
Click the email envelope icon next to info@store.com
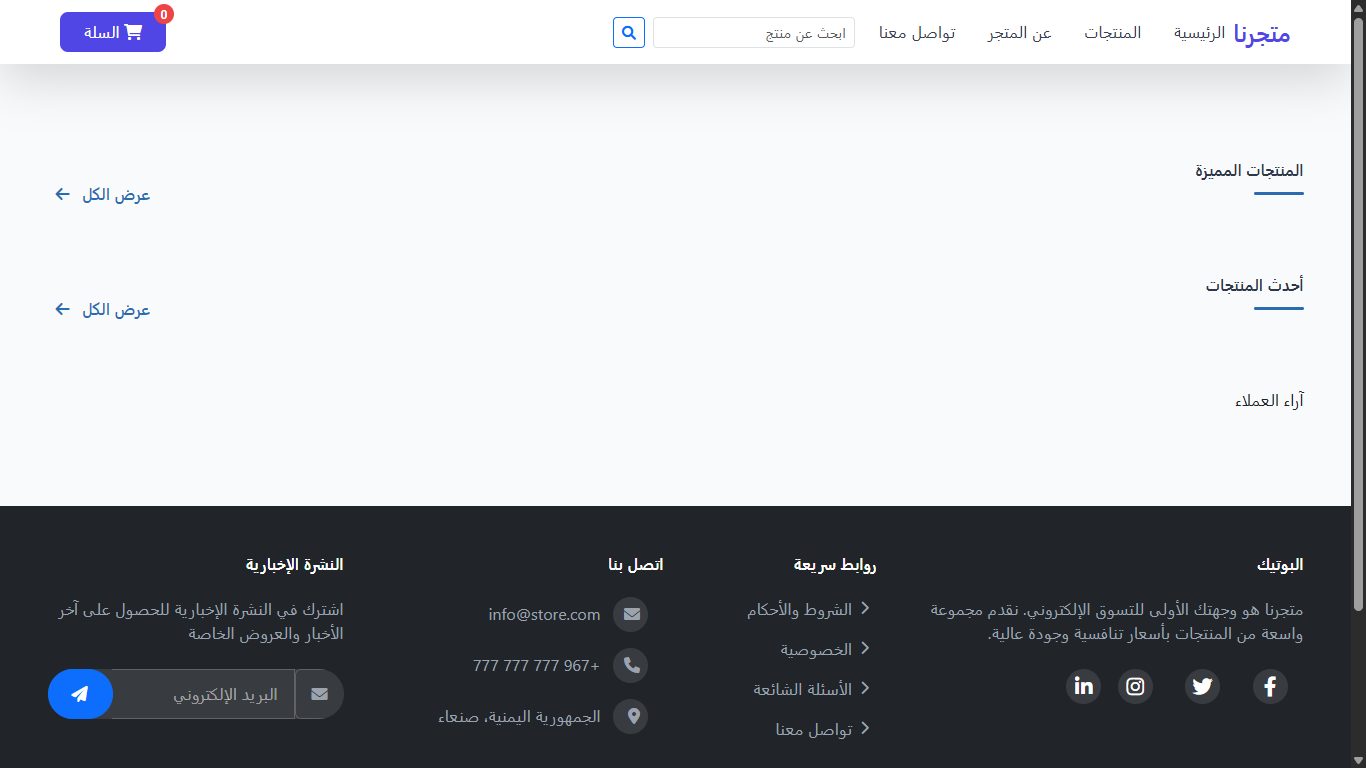(x=630, y=614)
